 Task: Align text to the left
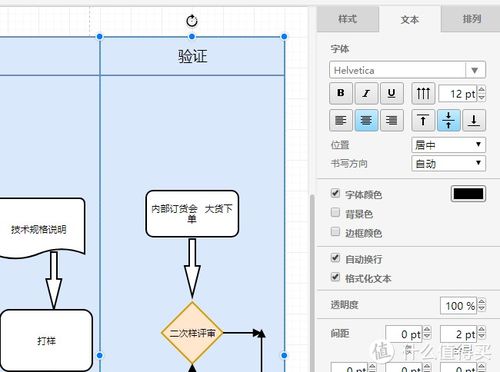pyautogui.click(x=341, y=120)
